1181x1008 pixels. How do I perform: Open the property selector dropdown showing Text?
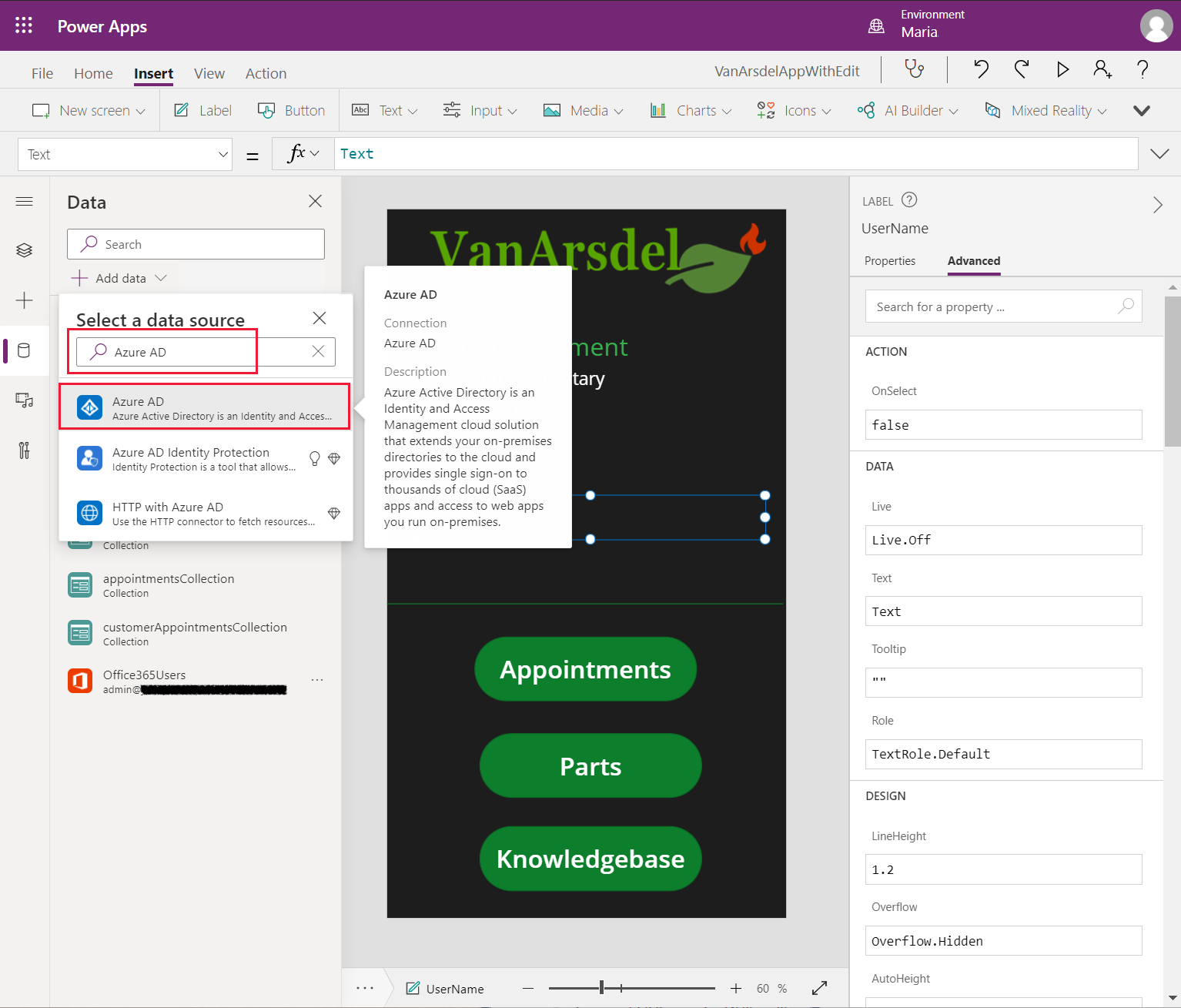[125, 155]
